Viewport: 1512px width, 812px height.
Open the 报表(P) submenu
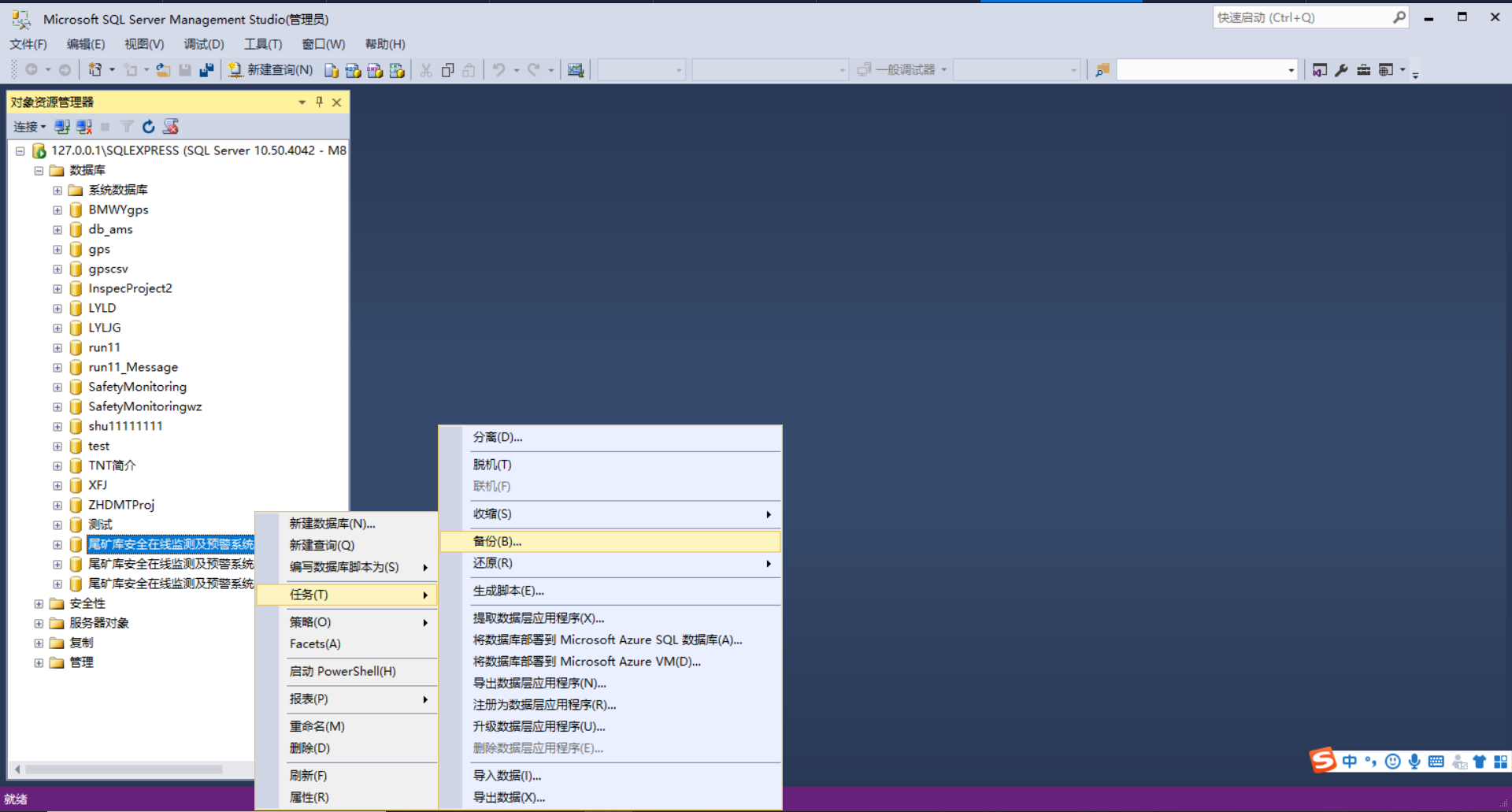coord(346,699)
